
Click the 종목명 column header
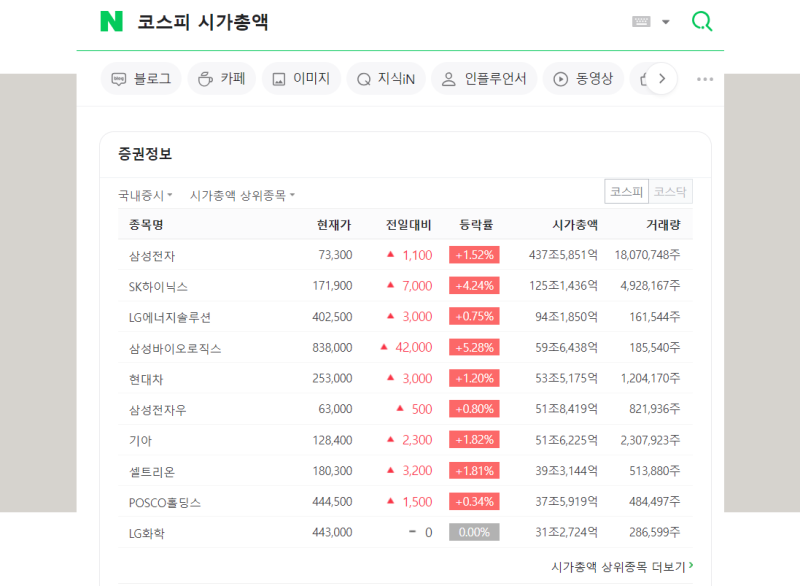(146, 224)
